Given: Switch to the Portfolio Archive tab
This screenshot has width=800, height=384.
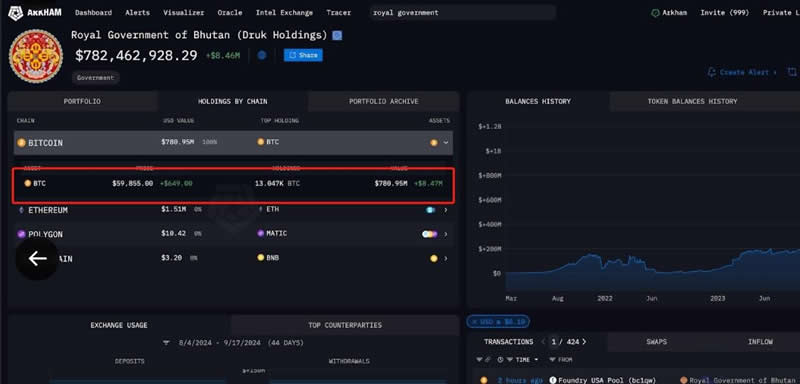Looking at the screenshot, I should [384, 101].
